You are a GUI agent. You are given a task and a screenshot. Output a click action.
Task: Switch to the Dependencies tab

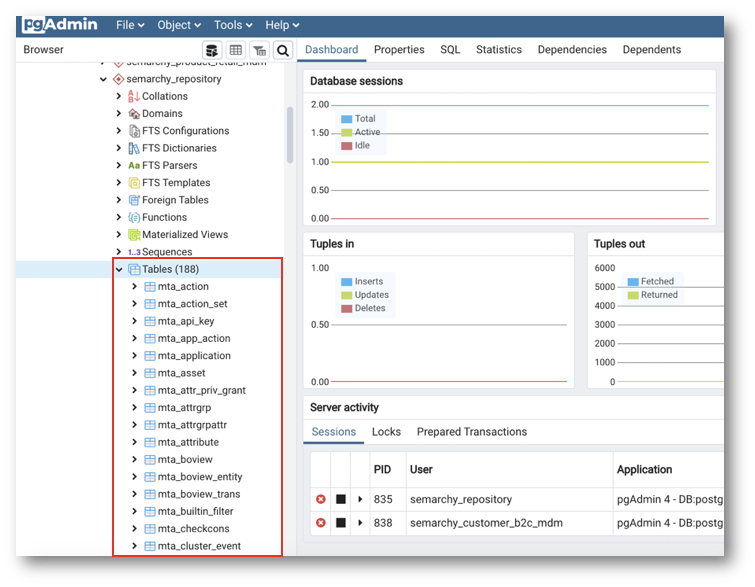coord(572,50)
